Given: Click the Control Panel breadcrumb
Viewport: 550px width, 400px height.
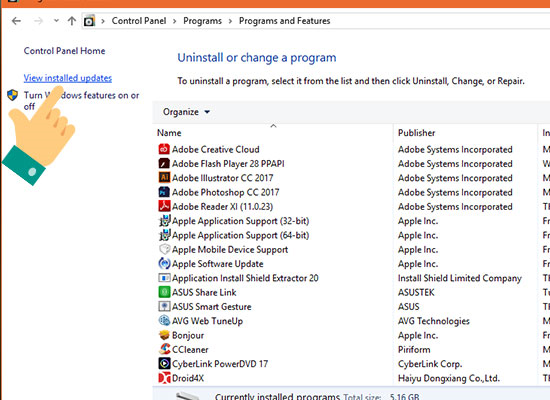Looking at the screenshot, I should (139, 21).
